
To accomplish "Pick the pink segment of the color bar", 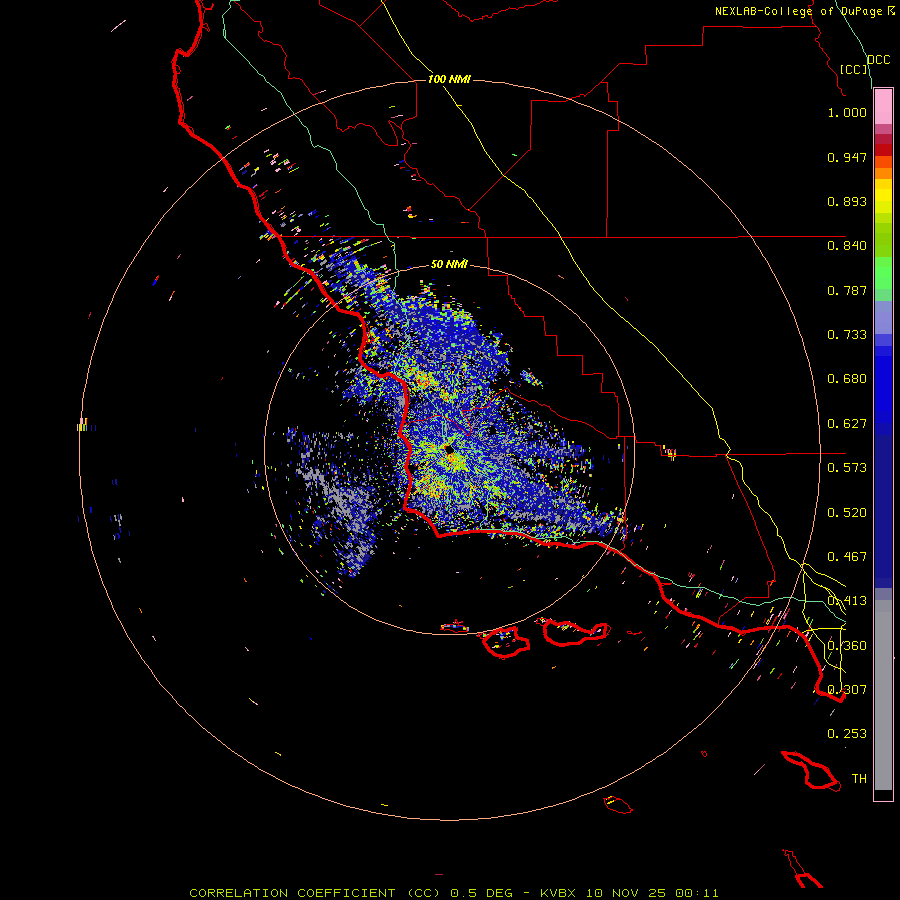I will coord(883,106).
